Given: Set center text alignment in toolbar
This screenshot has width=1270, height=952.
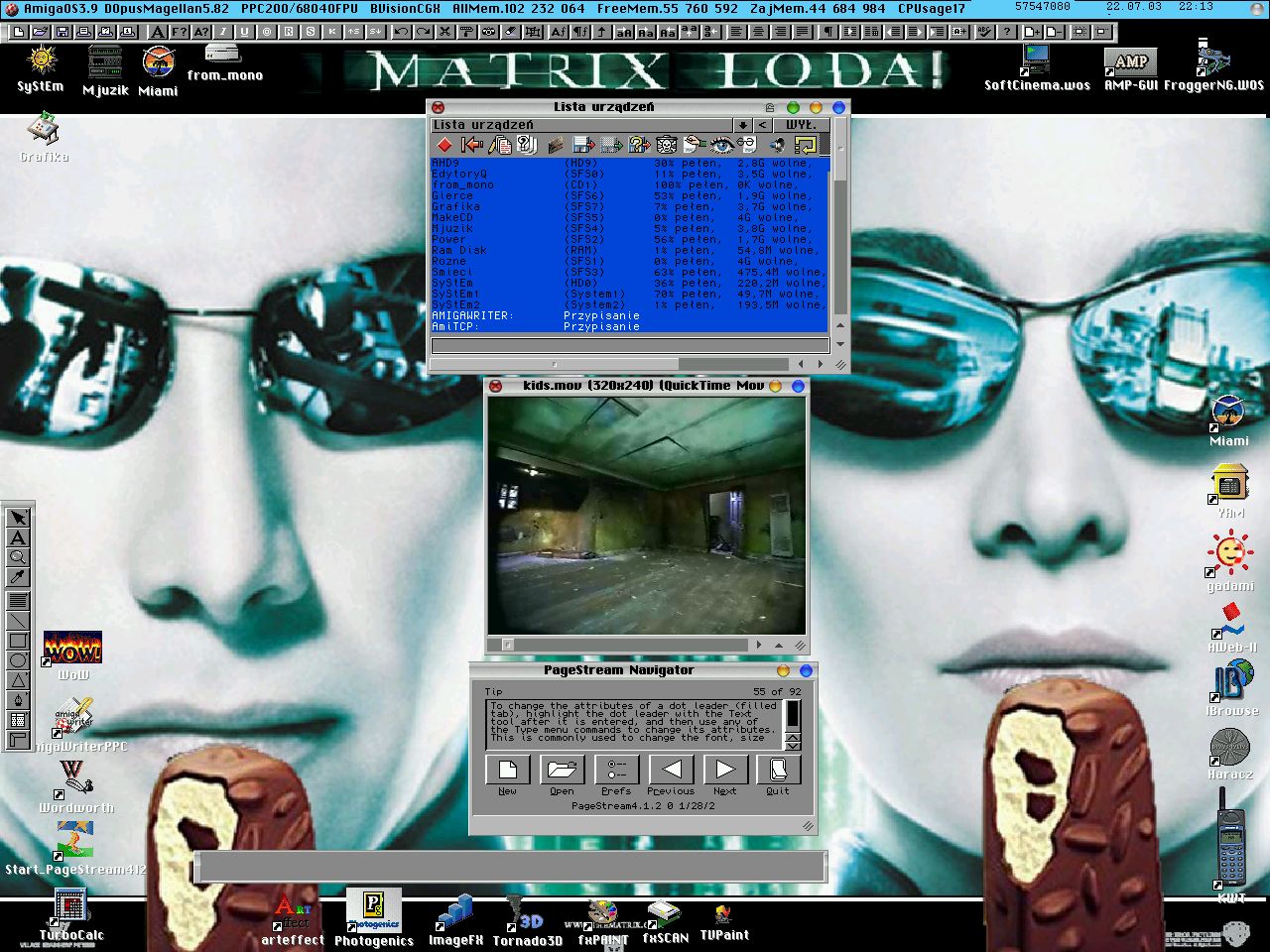Looking at the screenshot, I should (758, 32).
